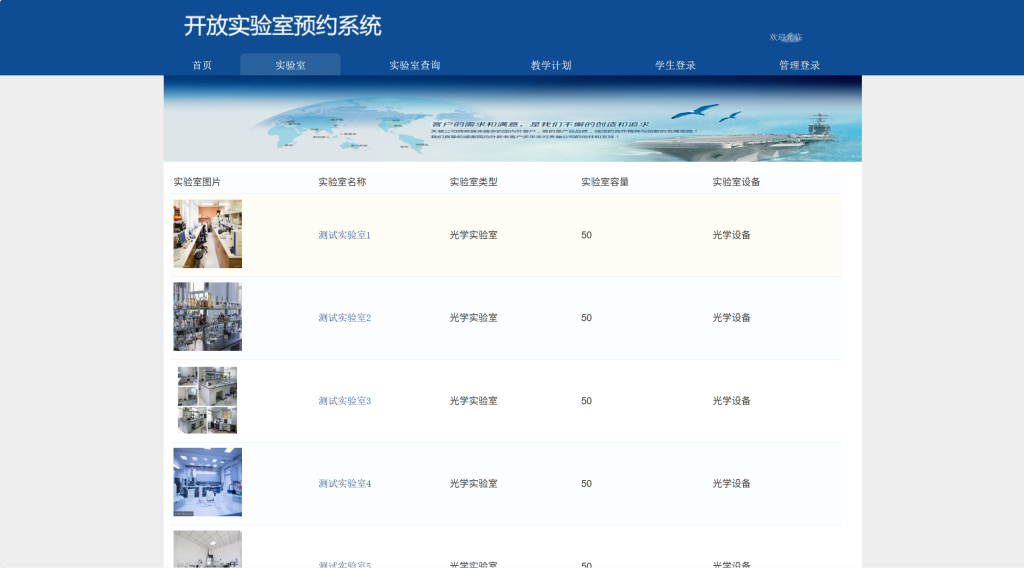This screenshot has height=568, width=1024.
Task: Click the 欢迎光临 welcome text
Action: tap(786, 37)
